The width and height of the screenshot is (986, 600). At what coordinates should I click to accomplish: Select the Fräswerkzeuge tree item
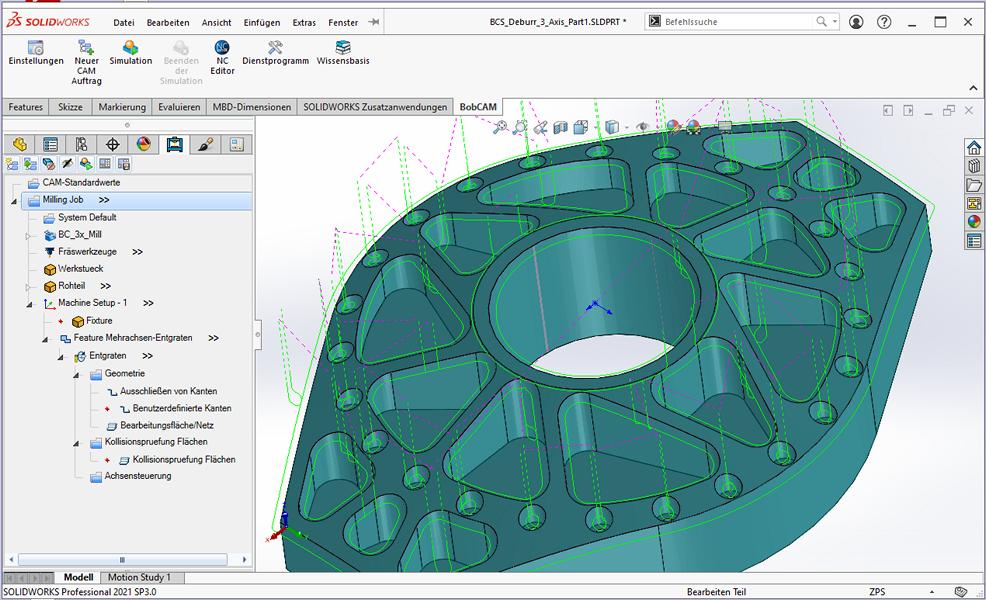click(x=87, y=252)
